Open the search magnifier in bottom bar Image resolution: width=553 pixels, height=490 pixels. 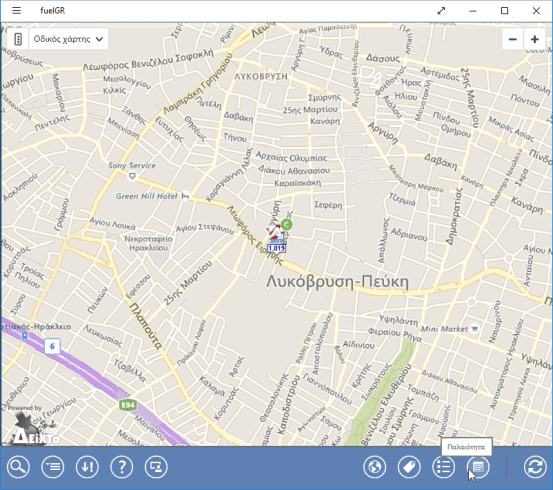pyautogui.click(x=18, y=467)
